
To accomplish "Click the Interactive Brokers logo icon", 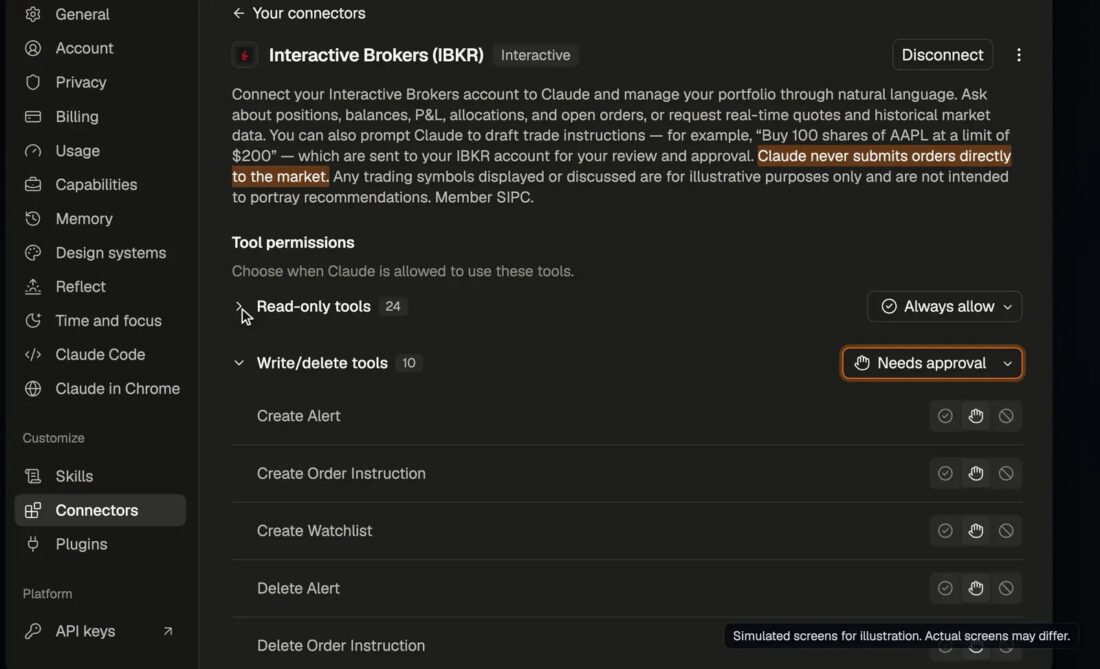I will 245,55.
